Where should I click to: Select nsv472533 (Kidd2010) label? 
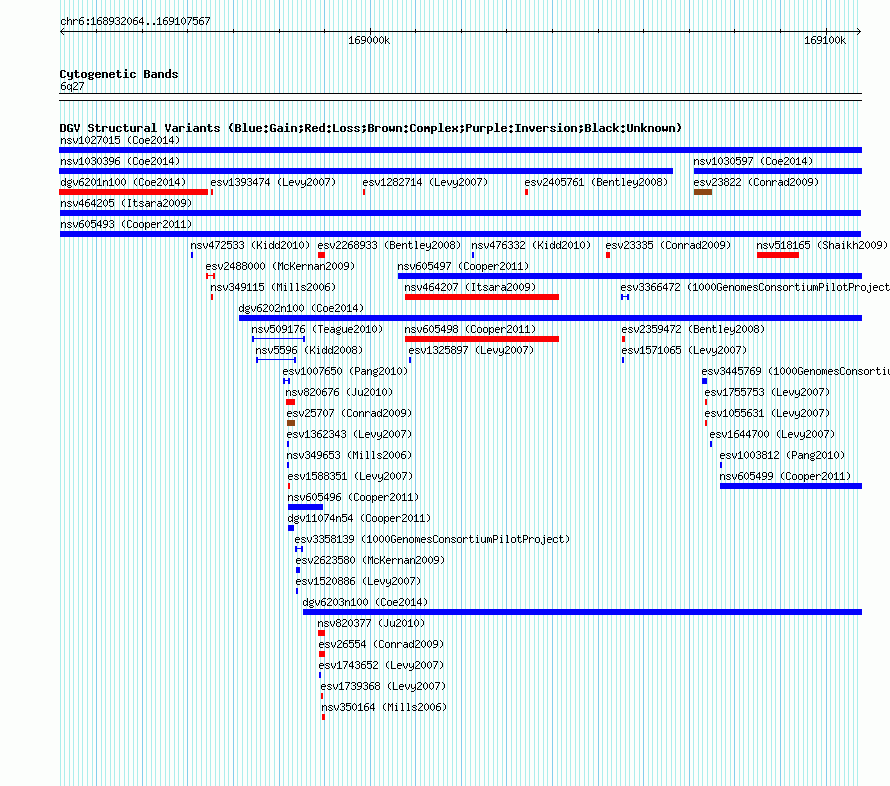click(x=250, y=245)
